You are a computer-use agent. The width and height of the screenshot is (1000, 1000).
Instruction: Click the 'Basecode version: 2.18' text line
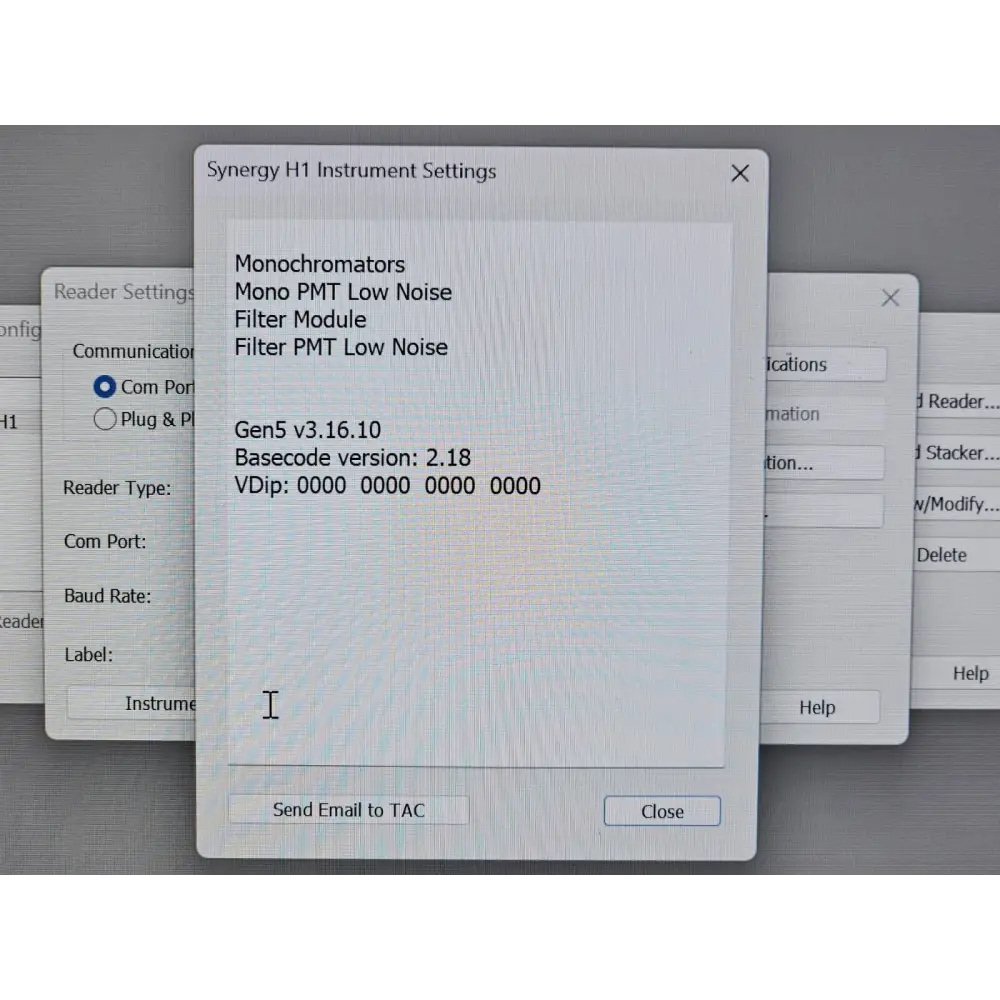[353, 458]
